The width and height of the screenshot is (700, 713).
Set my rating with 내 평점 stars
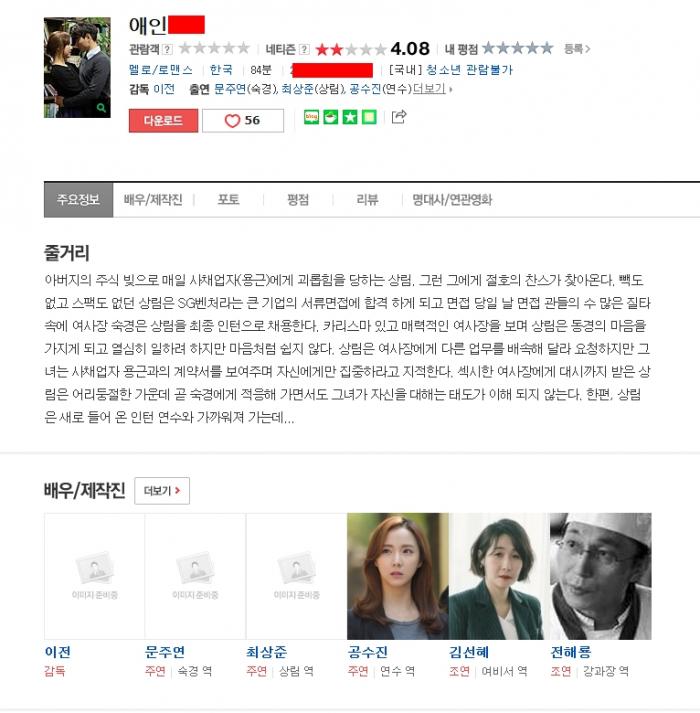518,48
